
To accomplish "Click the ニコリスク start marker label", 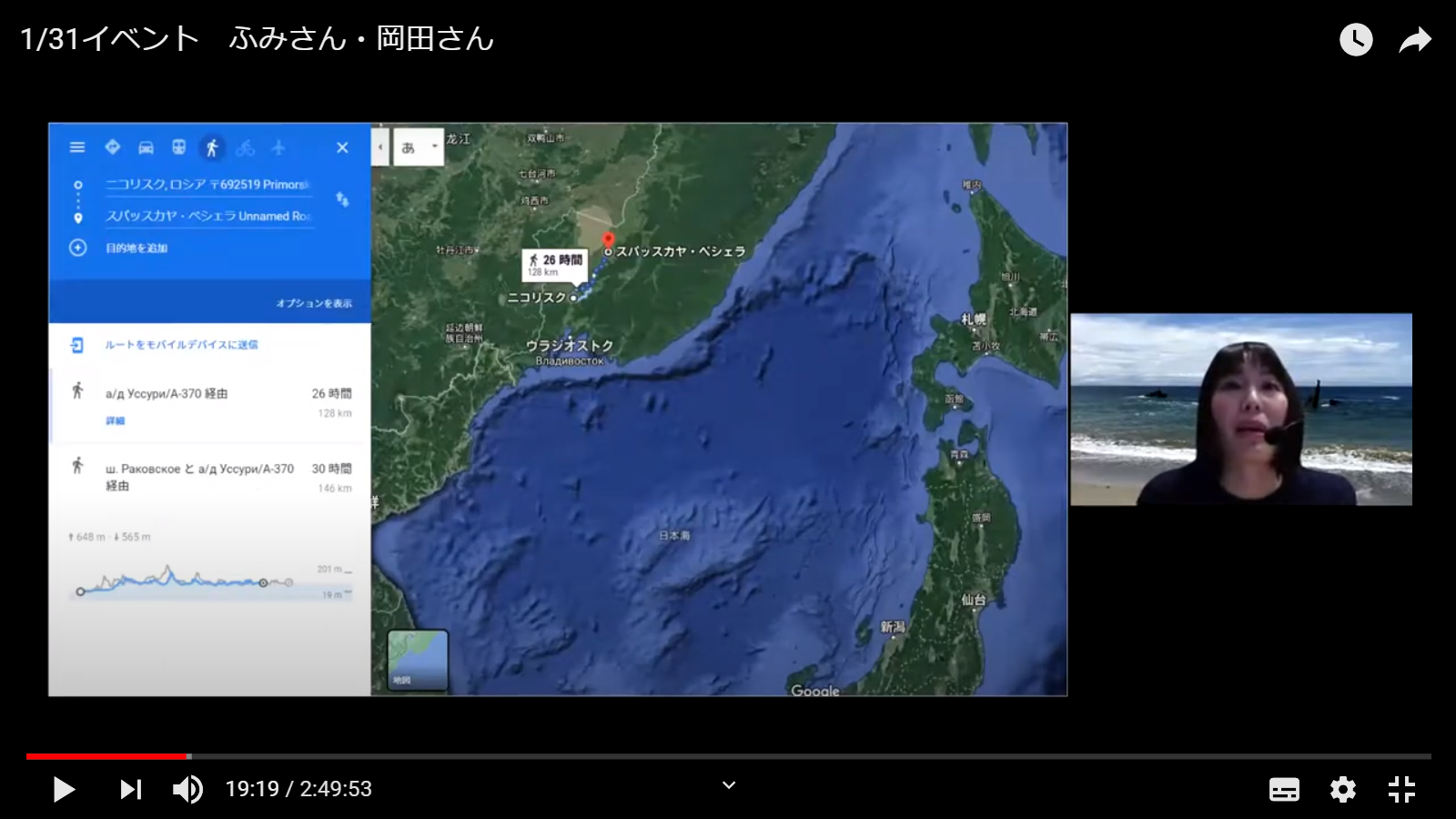I will (x=537, y=298).
